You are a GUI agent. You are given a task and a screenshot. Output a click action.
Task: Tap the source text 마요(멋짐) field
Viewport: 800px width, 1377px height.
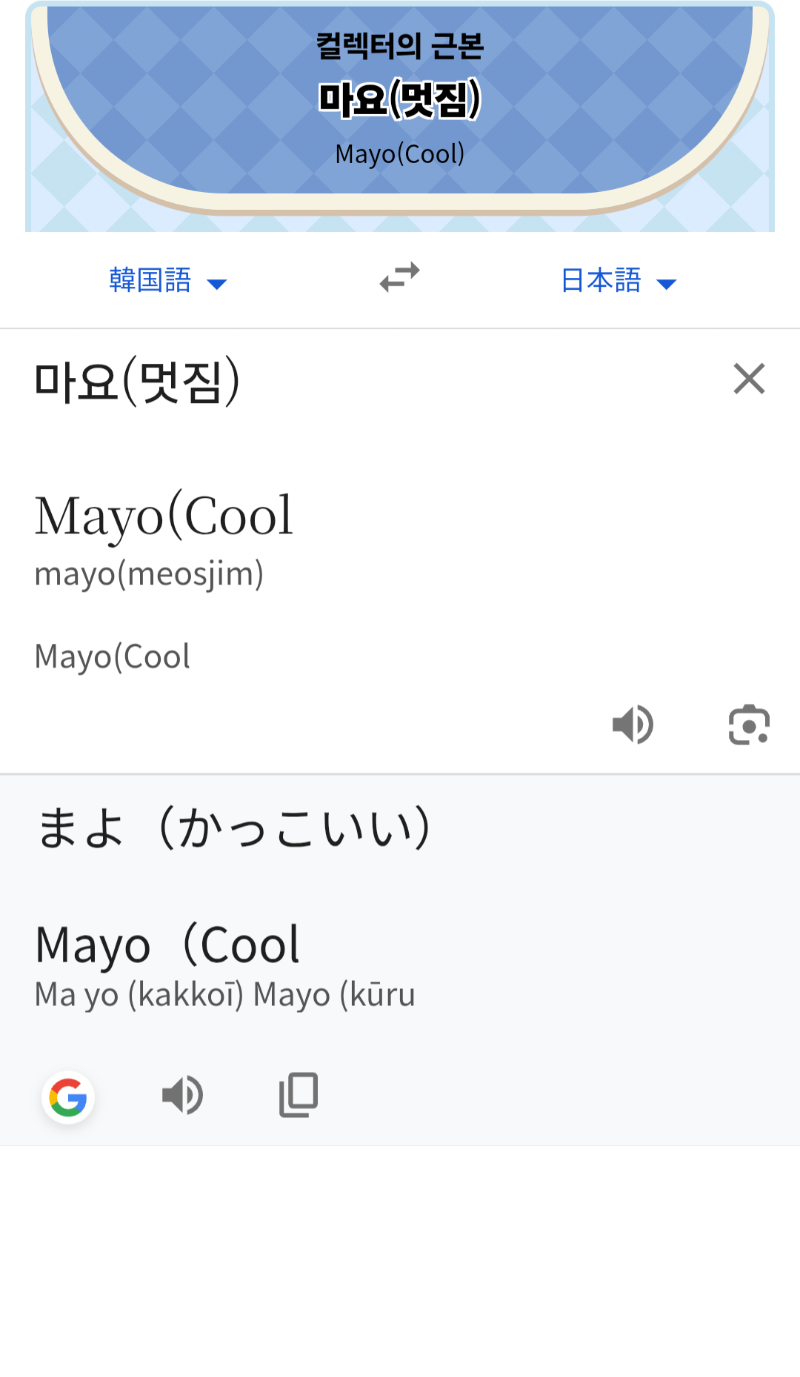(138, 383)
